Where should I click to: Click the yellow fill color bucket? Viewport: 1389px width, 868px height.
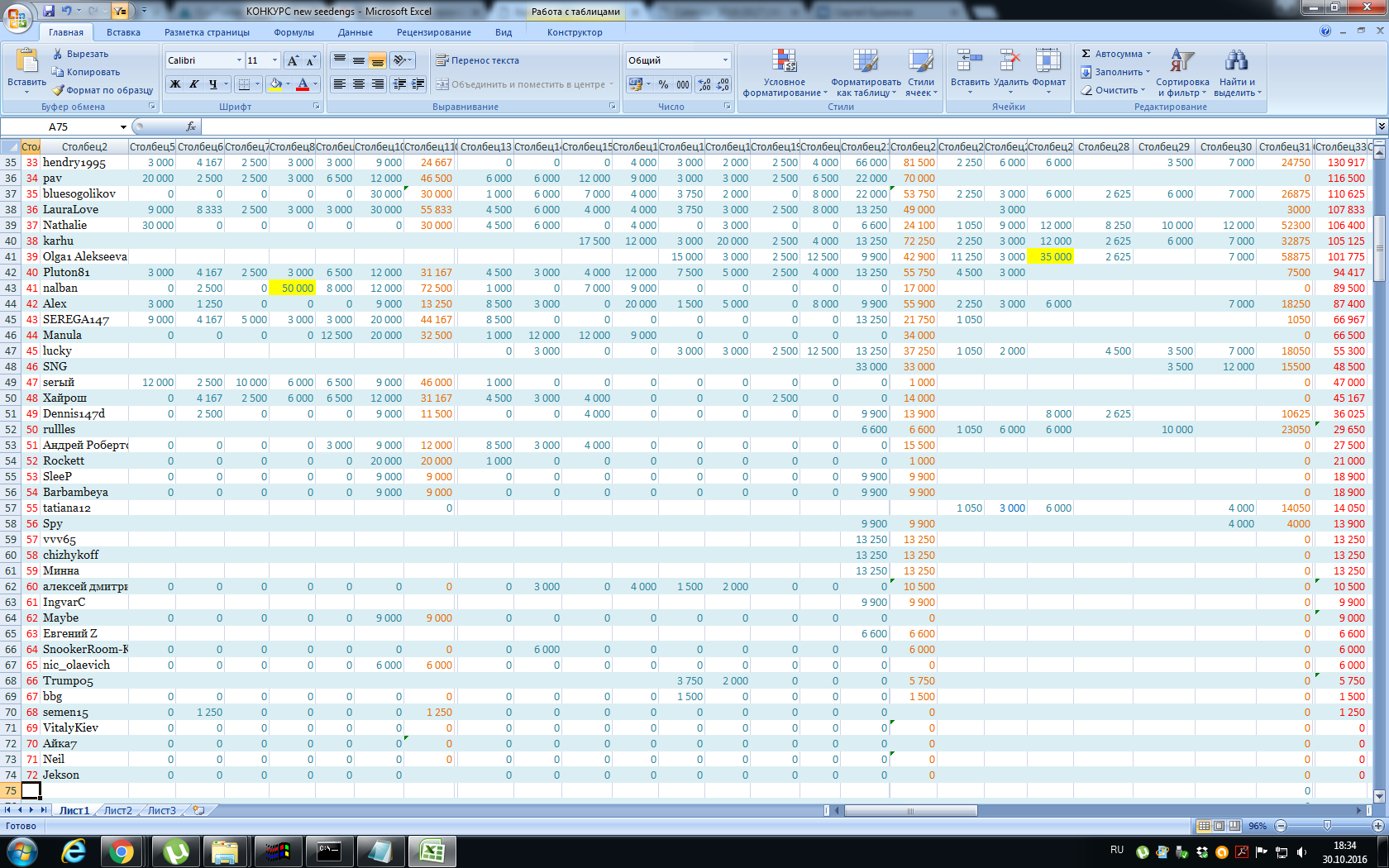click(x=275, y=84)
